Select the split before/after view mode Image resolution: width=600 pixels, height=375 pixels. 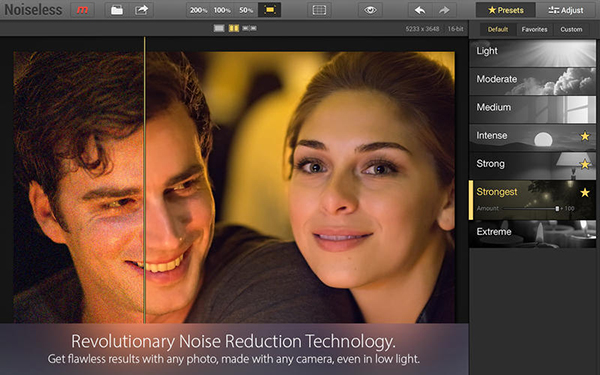click(234, 28)
